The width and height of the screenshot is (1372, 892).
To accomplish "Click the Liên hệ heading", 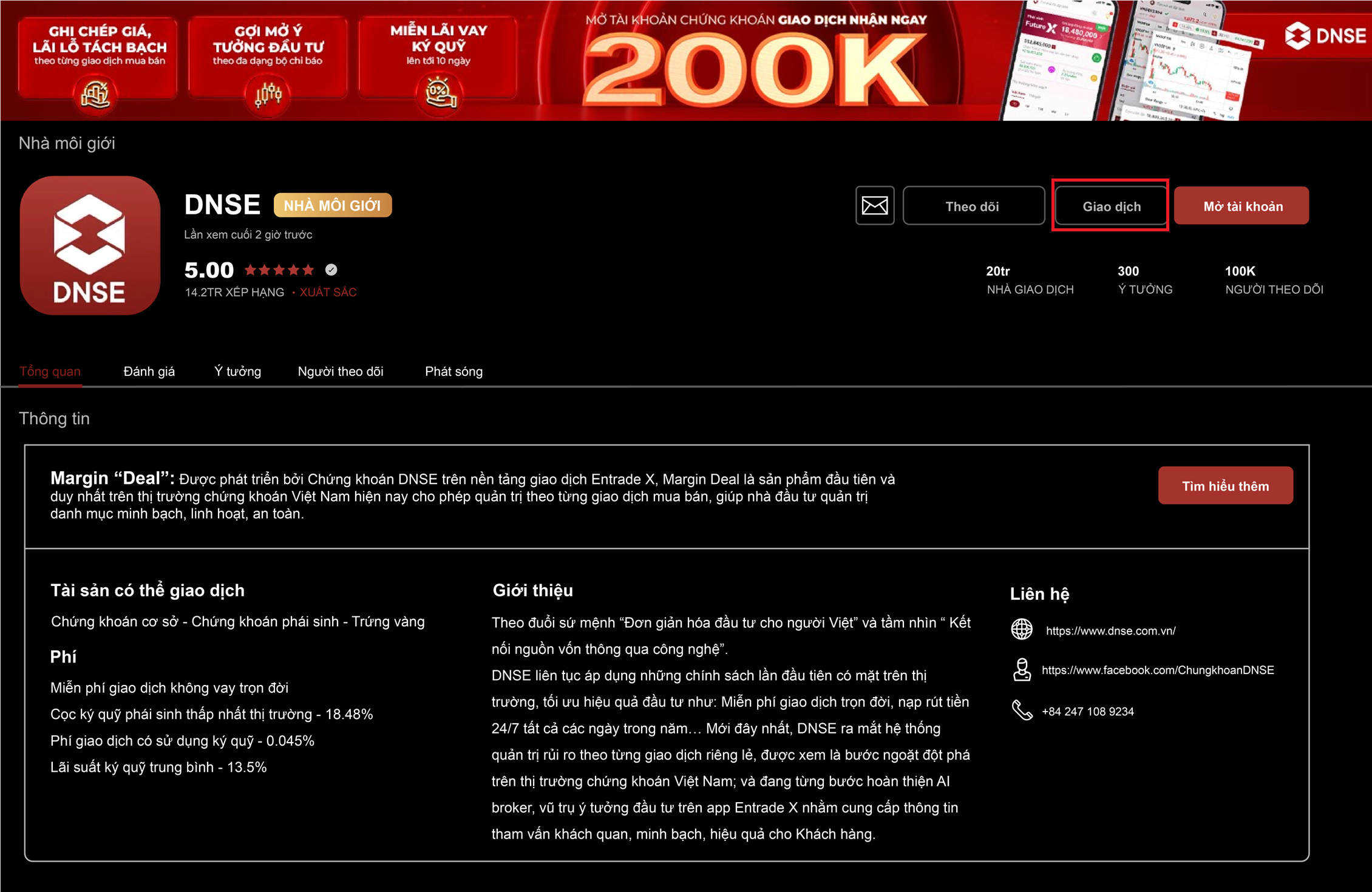I will point(1039,594).
